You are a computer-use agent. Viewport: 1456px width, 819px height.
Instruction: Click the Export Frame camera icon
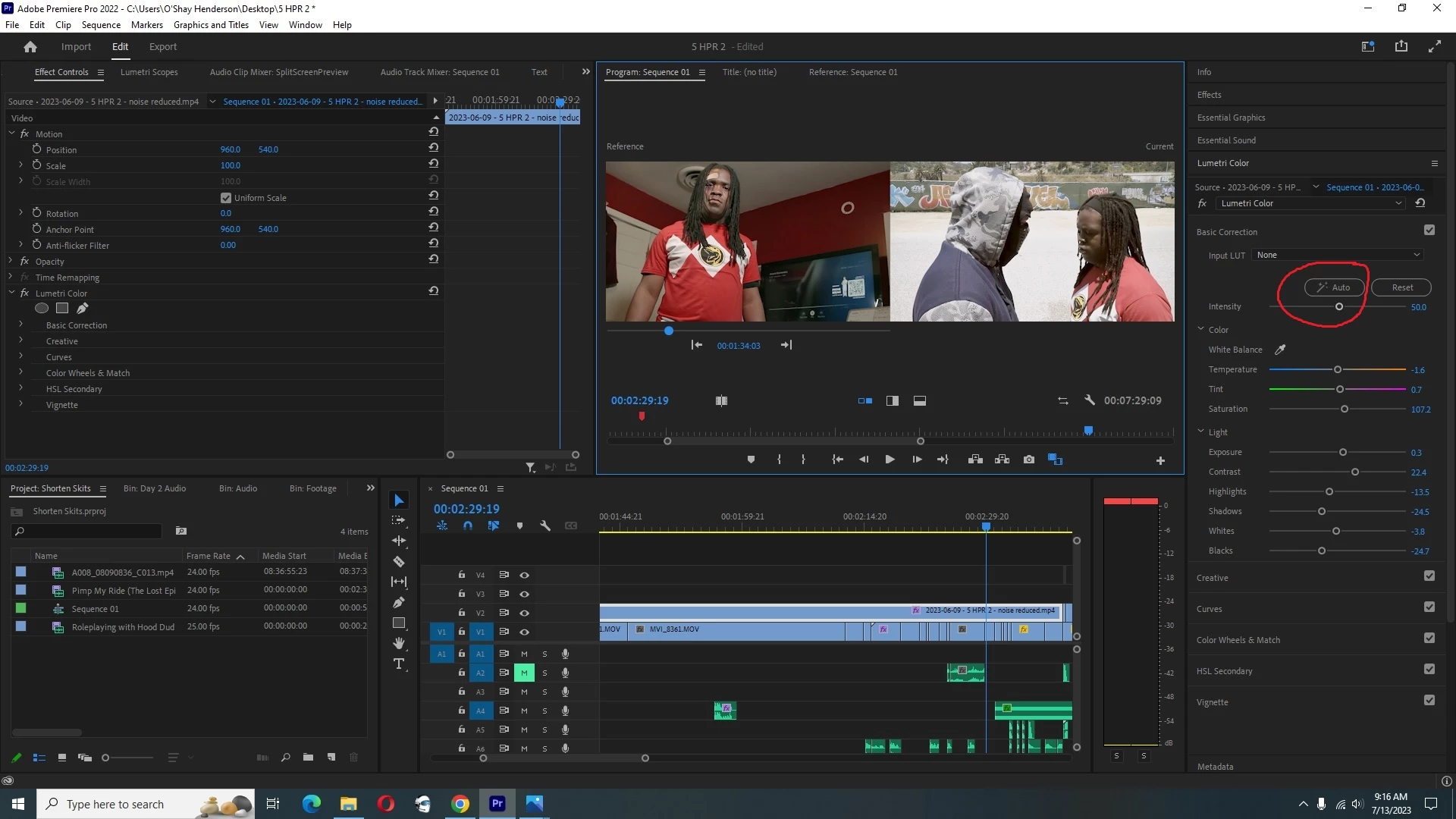[1029, 460]
